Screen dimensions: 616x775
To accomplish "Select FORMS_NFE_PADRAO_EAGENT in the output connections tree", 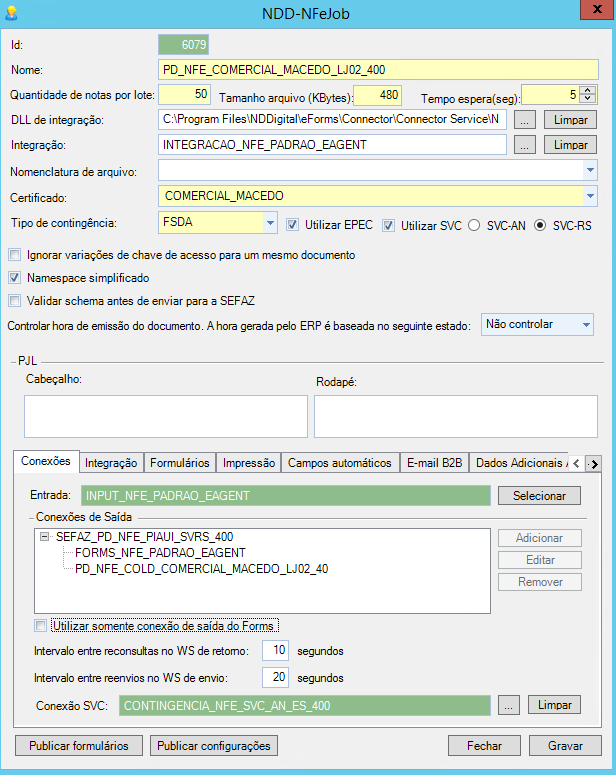I will 160,553.
